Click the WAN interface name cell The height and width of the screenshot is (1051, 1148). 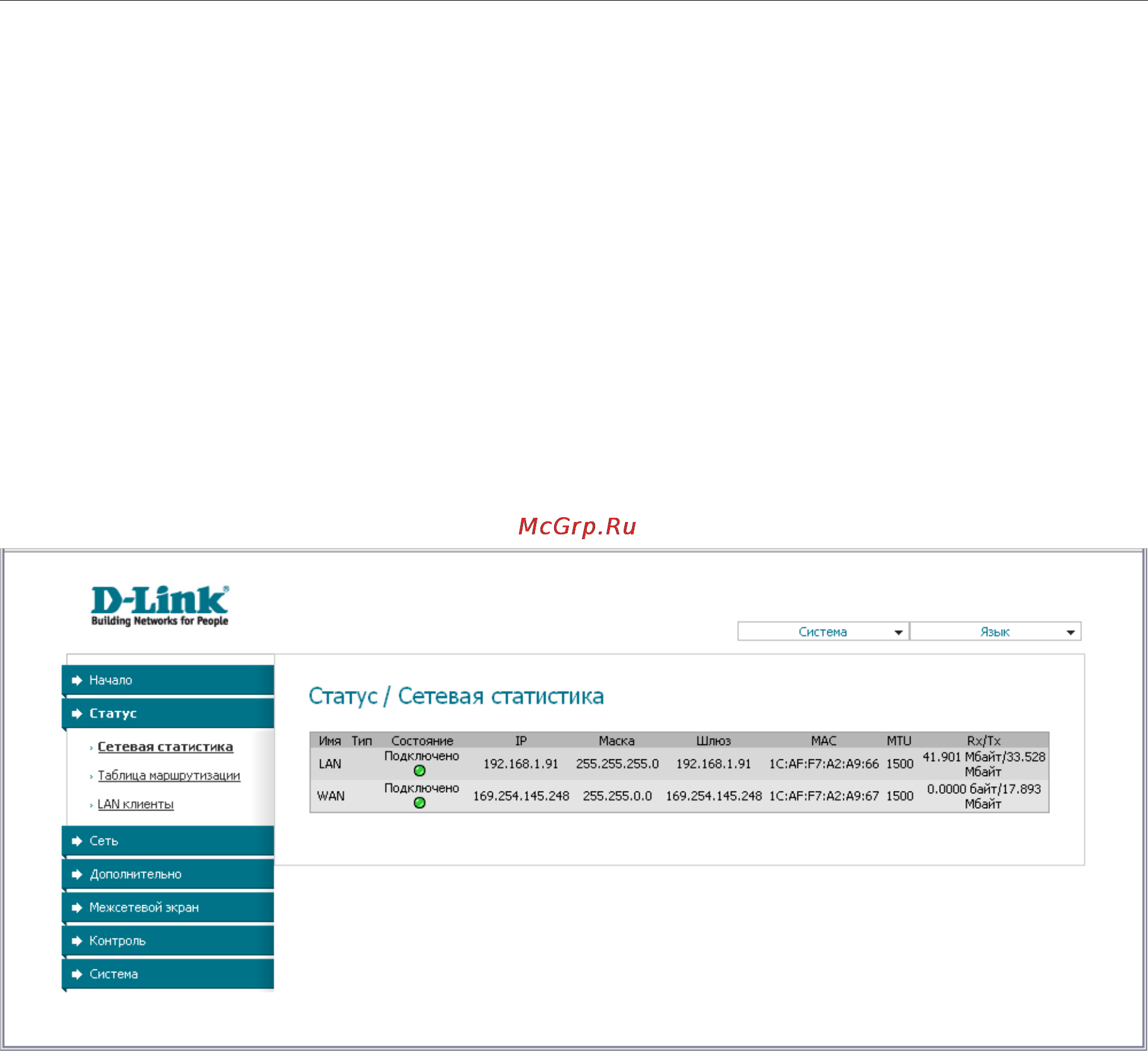point(331,796)
